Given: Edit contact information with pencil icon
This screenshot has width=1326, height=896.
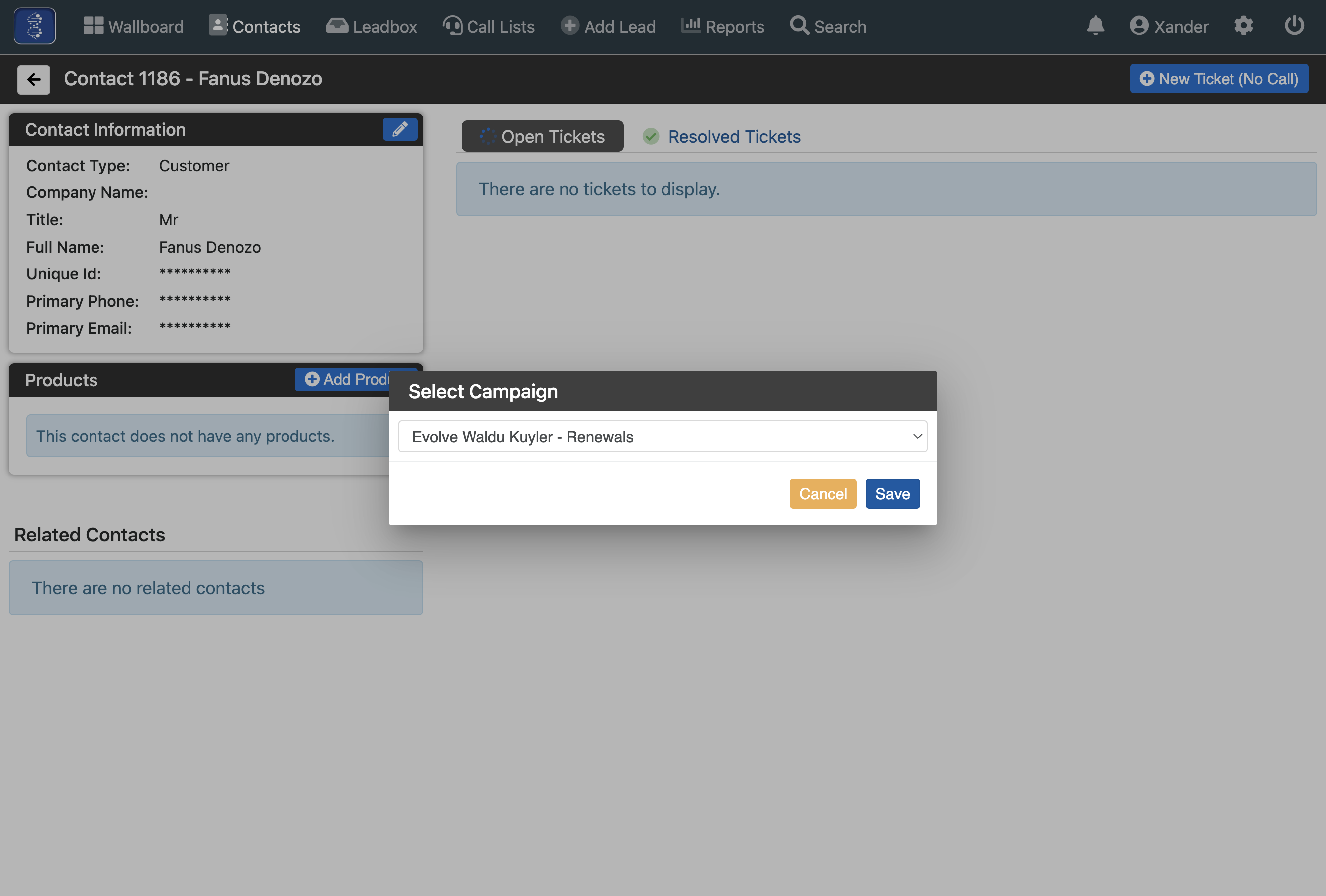Looking at the screenshot, I should click(x=400, y=129).
